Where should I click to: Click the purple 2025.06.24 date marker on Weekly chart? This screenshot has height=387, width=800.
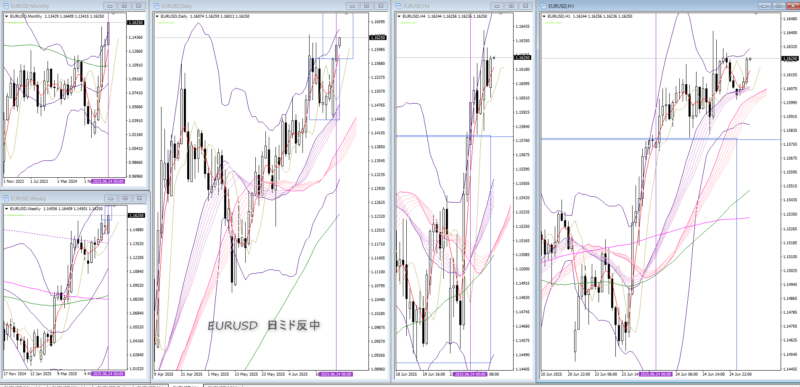coord(108,374)
